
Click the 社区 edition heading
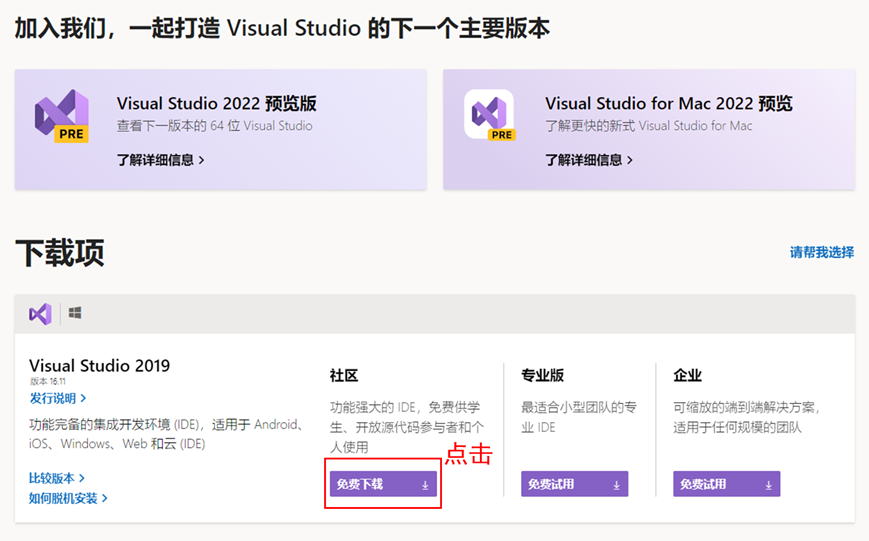pyautogui.click(x=344, y=375)
